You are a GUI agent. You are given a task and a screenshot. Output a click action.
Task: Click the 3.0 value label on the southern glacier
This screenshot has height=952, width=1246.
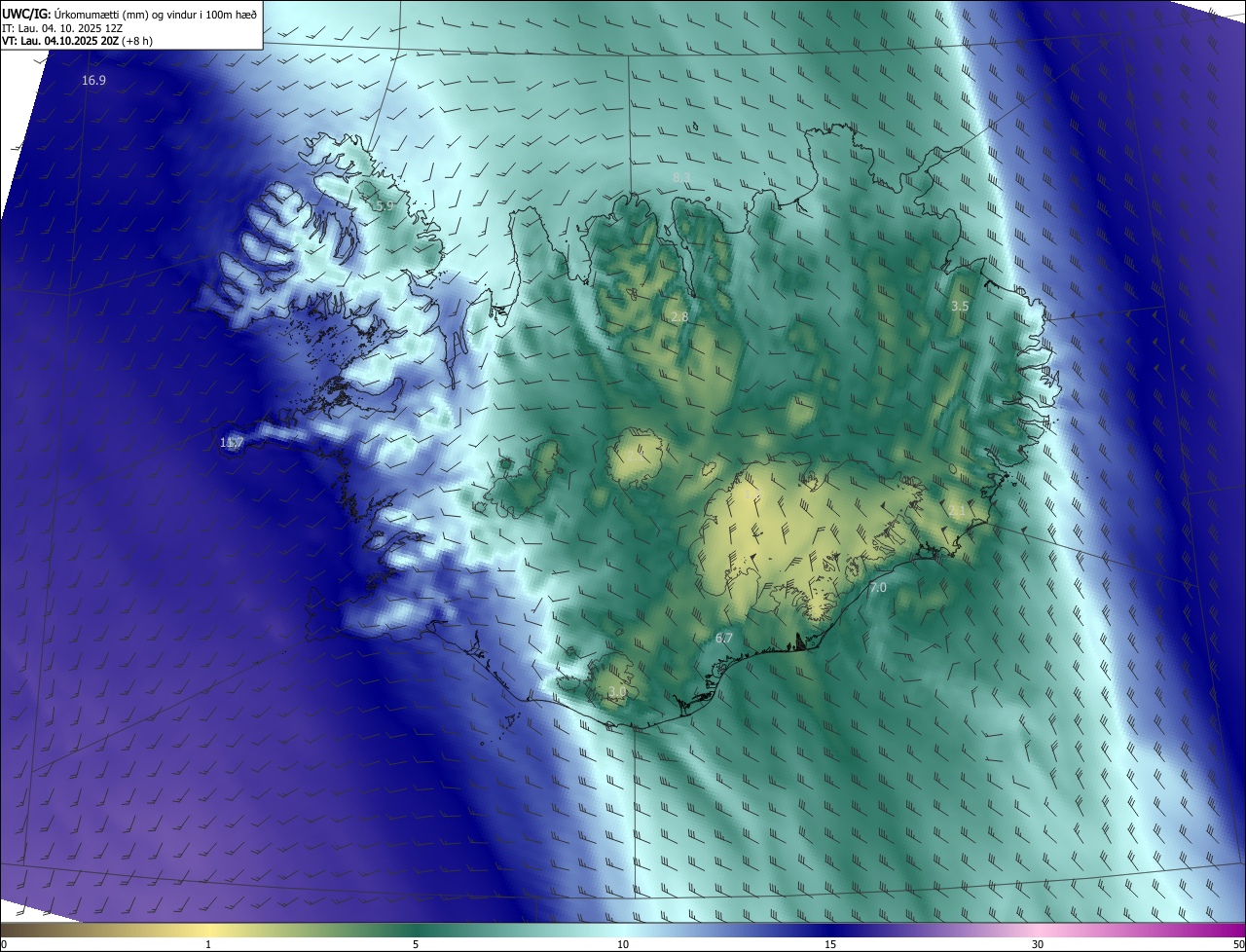click(x=617, y=692)
